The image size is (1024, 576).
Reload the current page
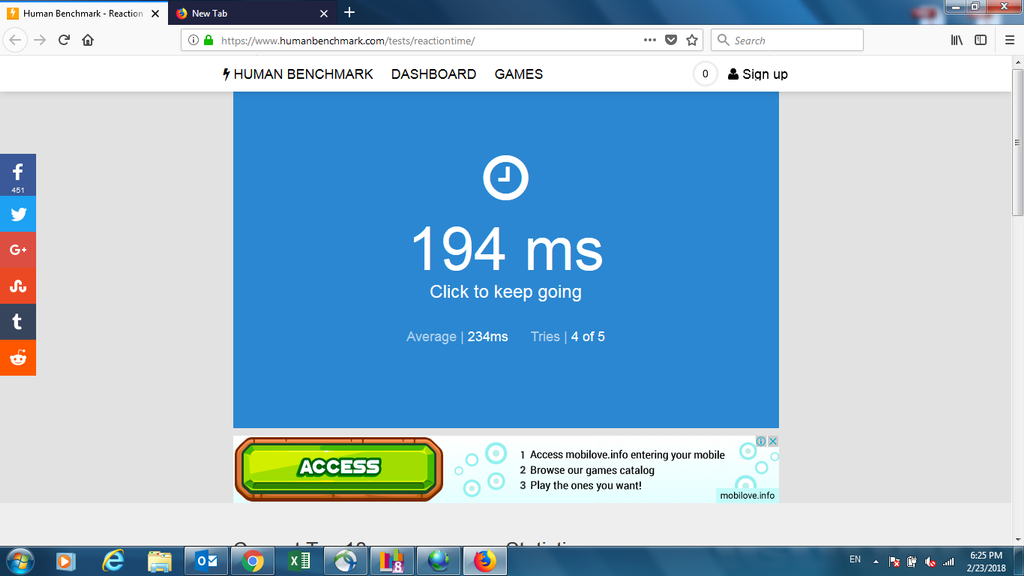pyautogui.click(x=64, y=40)
